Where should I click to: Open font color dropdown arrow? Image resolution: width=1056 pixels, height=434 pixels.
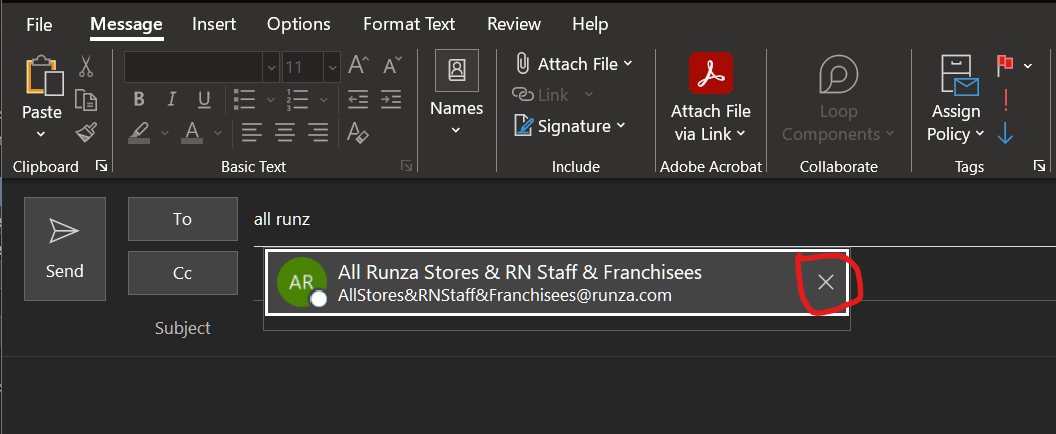pos(218,132)
